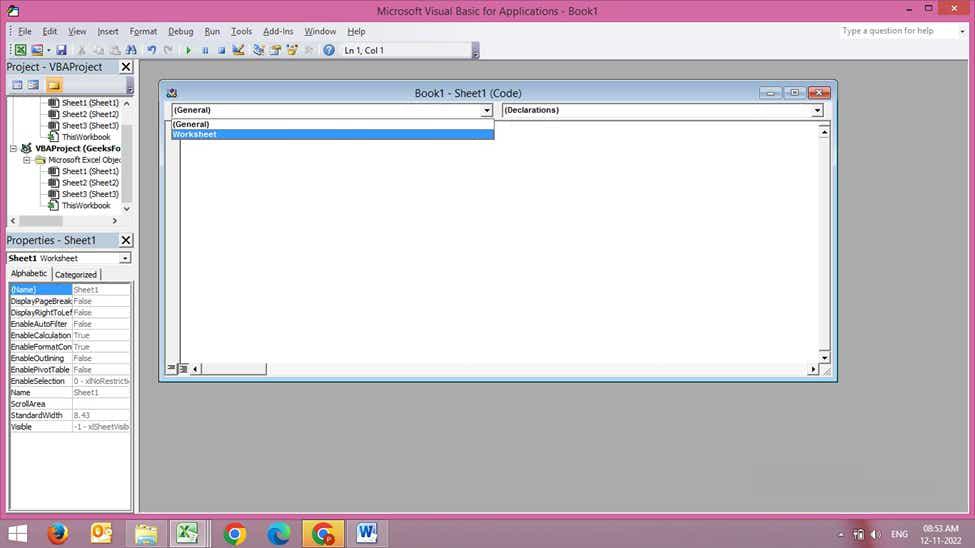Click the Reset stop icon
This screenshot has height=548, width=975.
tap(221, 50)
